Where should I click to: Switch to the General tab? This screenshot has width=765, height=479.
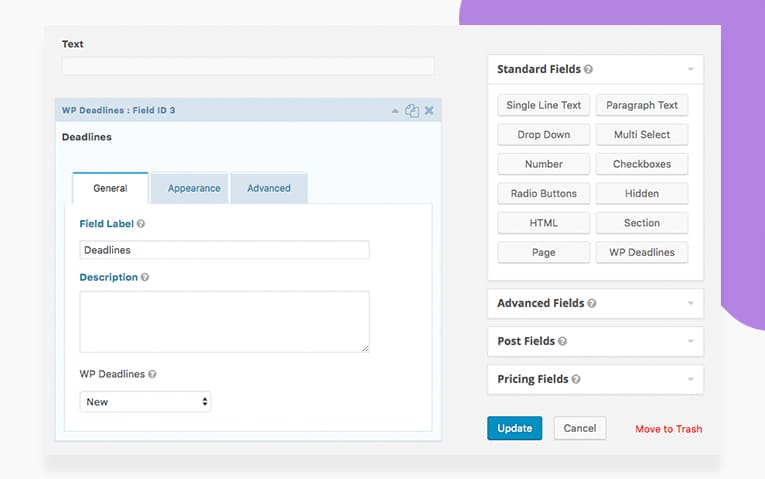pos(110,188)
